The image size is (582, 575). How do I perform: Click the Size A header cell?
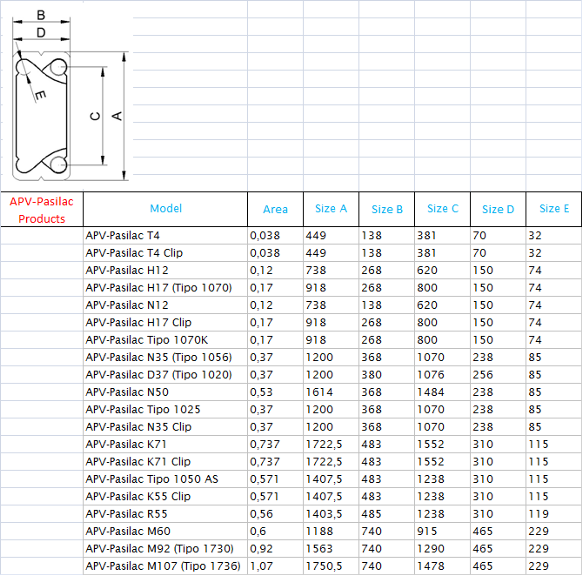point(331,209)
